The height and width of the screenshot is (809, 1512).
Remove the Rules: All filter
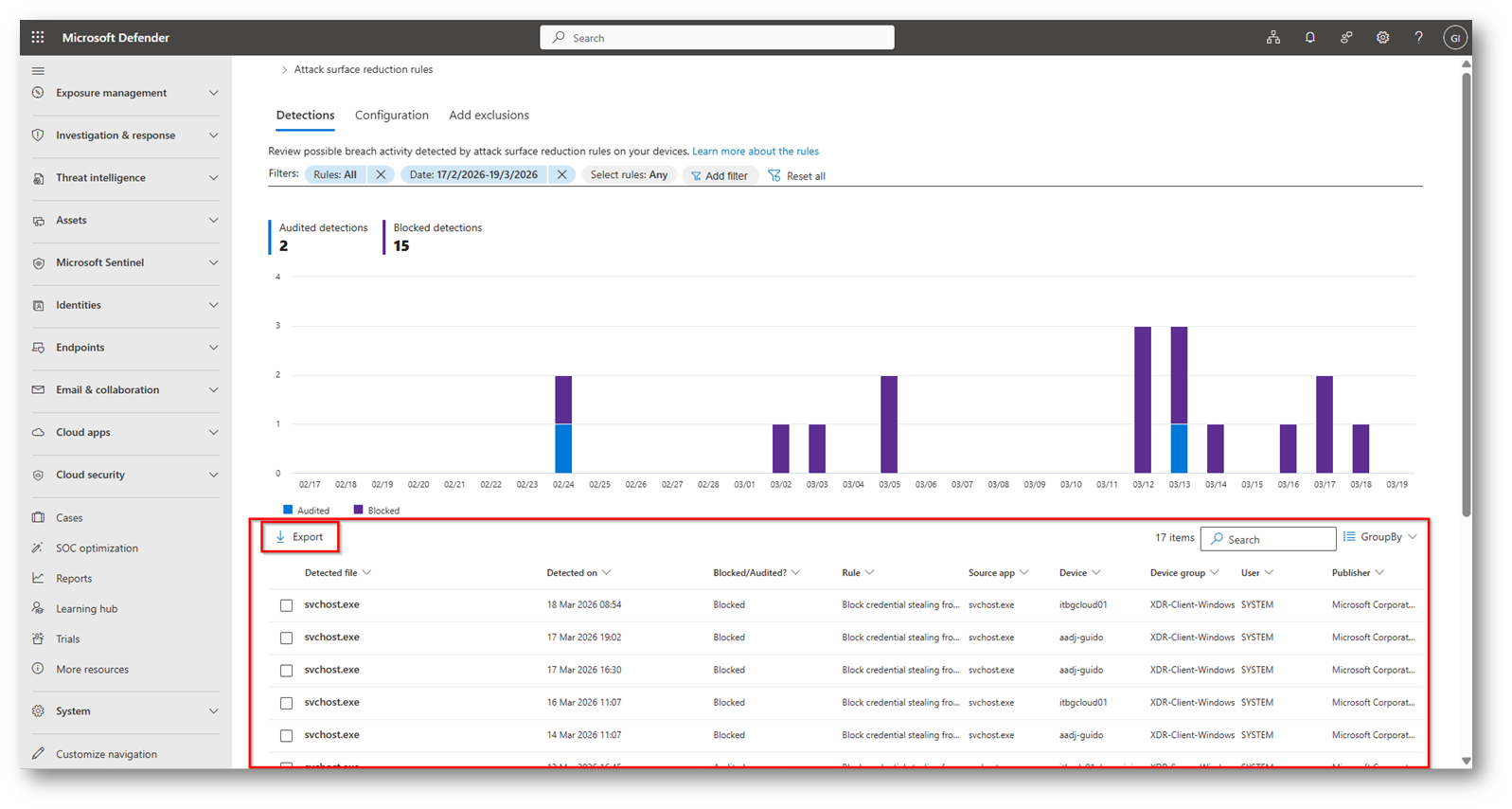click(381, 175)
